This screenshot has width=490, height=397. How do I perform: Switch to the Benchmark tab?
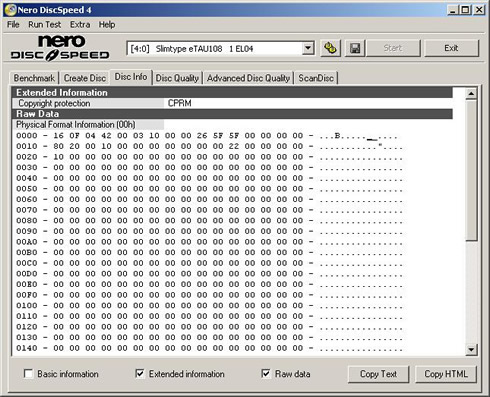(34, 78)
